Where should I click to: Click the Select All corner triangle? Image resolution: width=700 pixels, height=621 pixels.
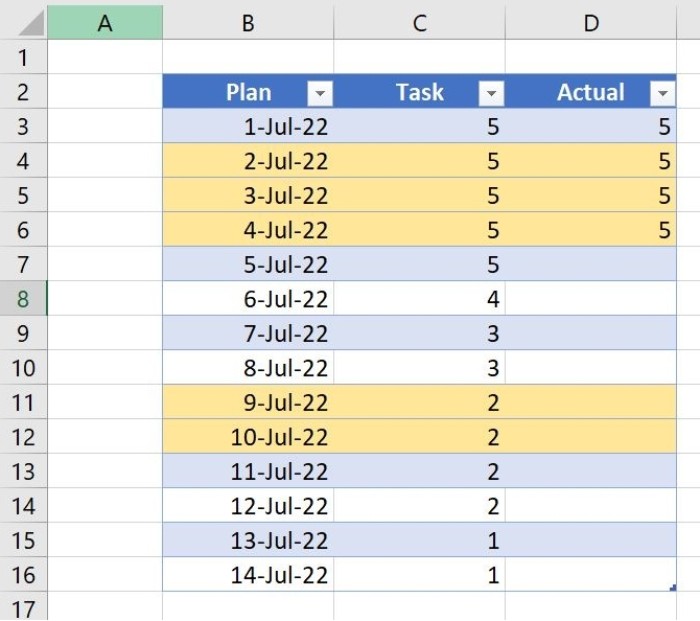click(x=31, y=22)
